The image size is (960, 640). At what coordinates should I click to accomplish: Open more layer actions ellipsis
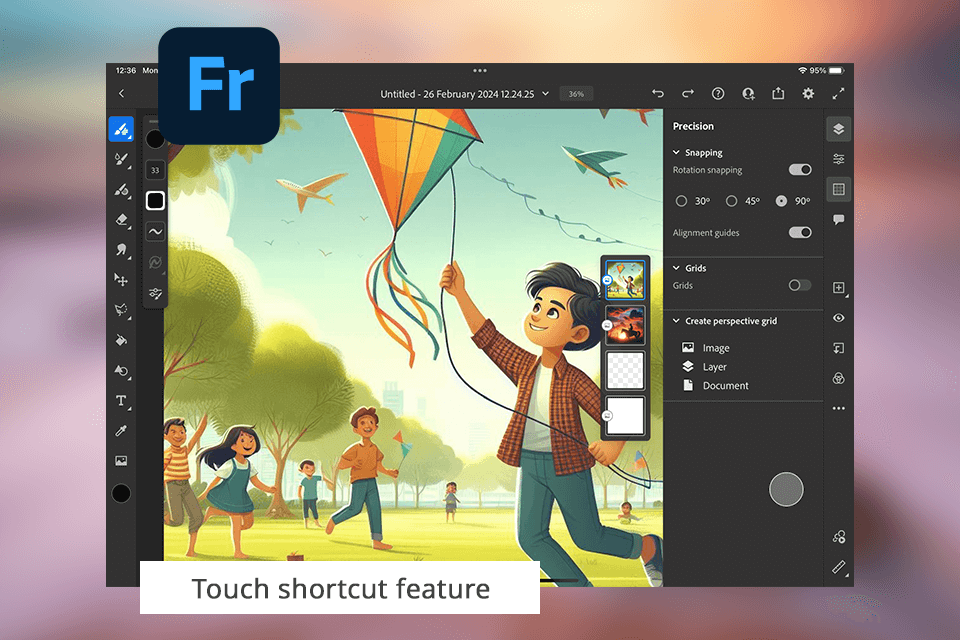[x=839, y=408]
